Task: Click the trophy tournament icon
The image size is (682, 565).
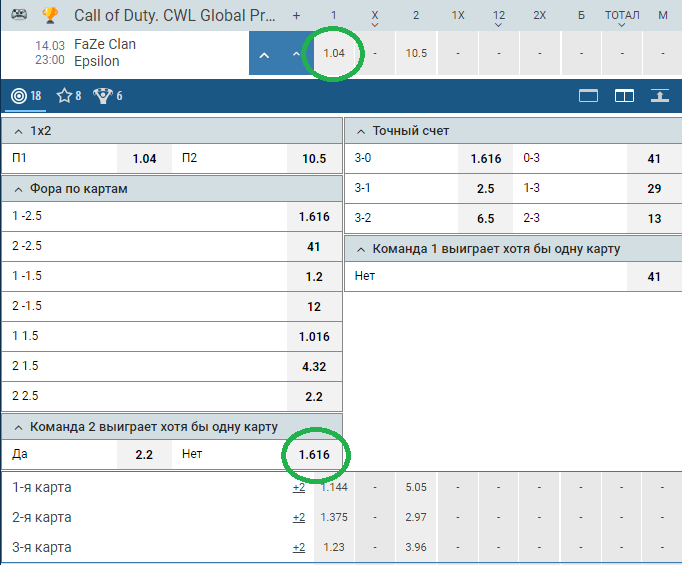Action: (x=50, y=15)
